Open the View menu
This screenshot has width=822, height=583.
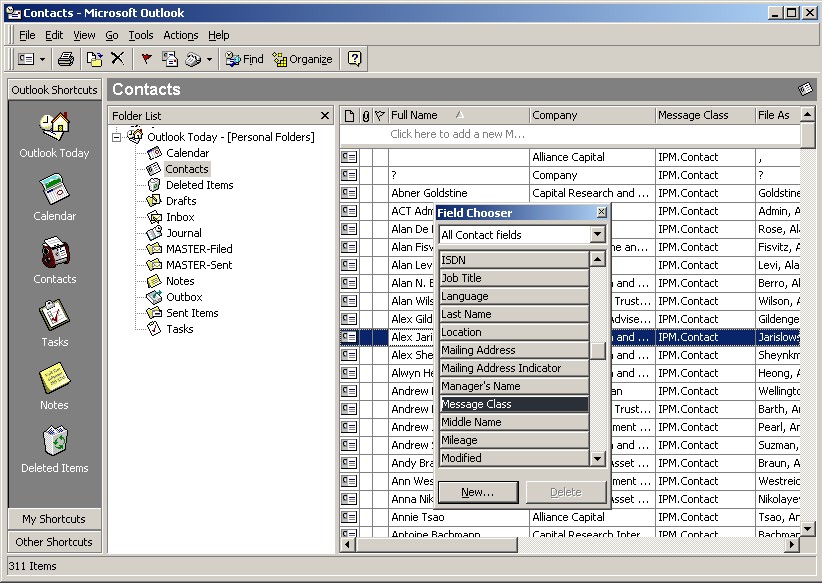[84, 35]
